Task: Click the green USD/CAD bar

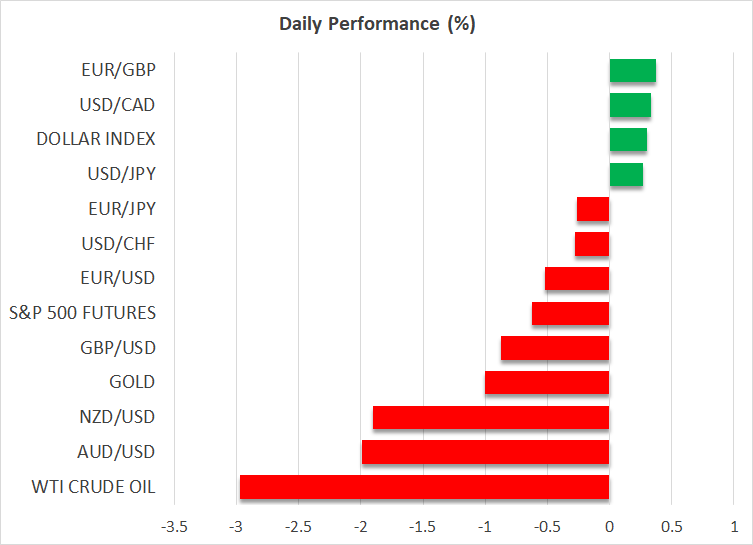Action: point(630,105)
